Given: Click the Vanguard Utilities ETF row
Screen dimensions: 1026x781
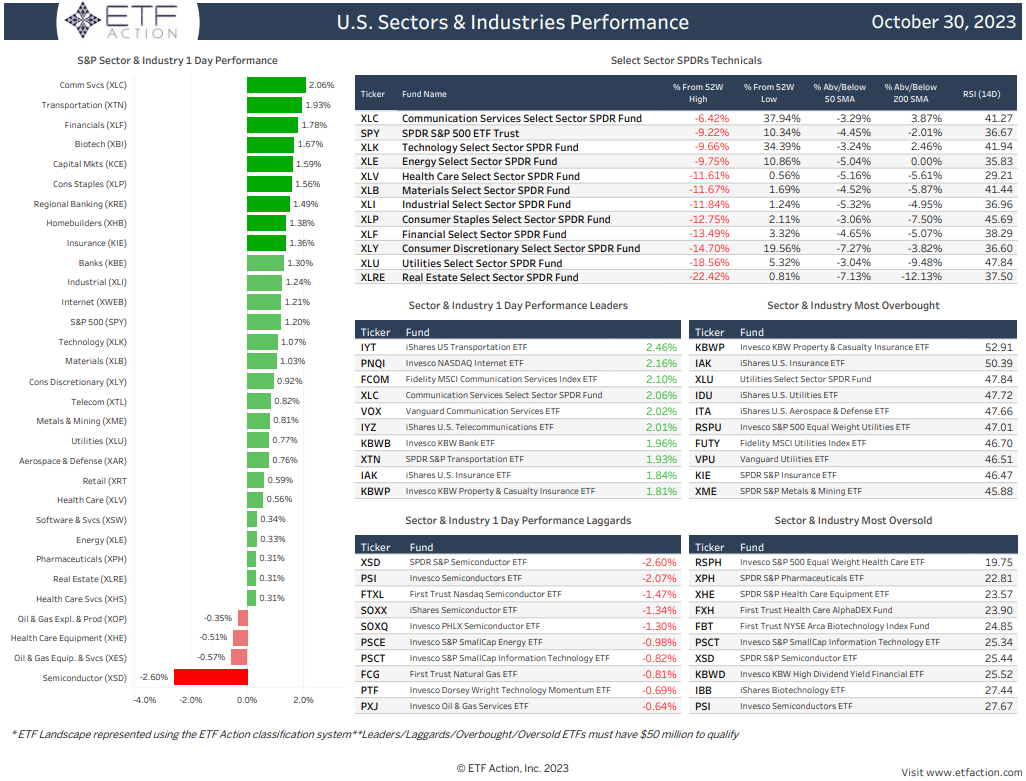Looking at the screenshot, I should tap(853, 459).
